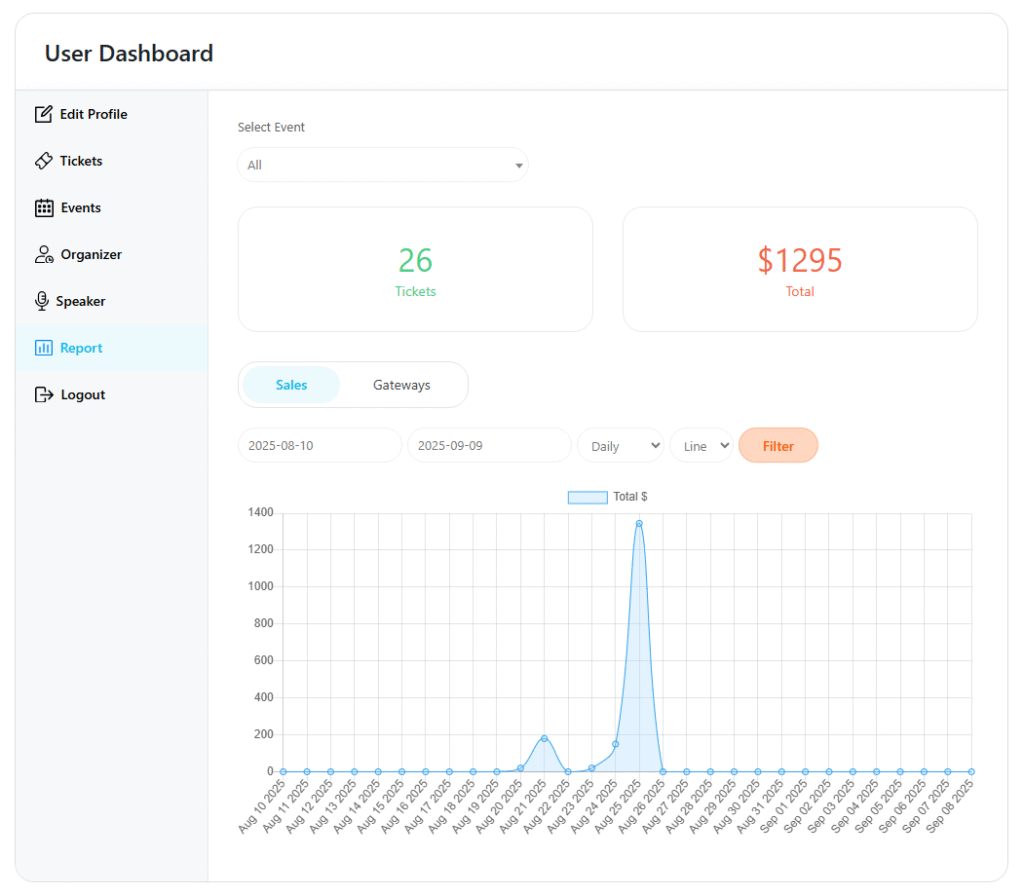Select the Sales tab
This screenshot has width=1024, height=895.
(290, 384)
